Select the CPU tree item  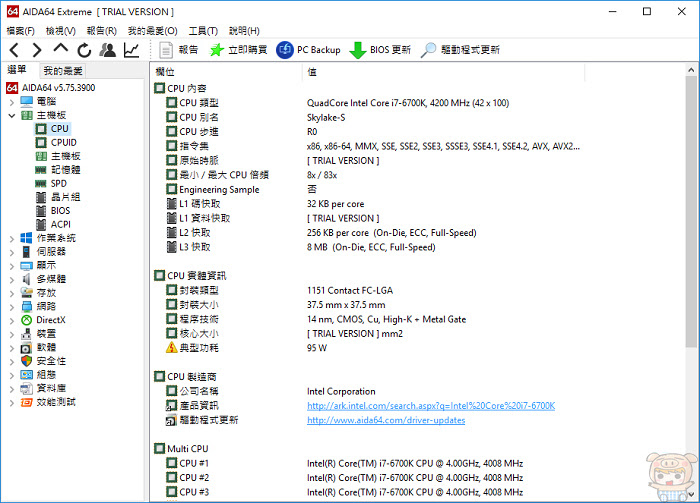point(52,129)
